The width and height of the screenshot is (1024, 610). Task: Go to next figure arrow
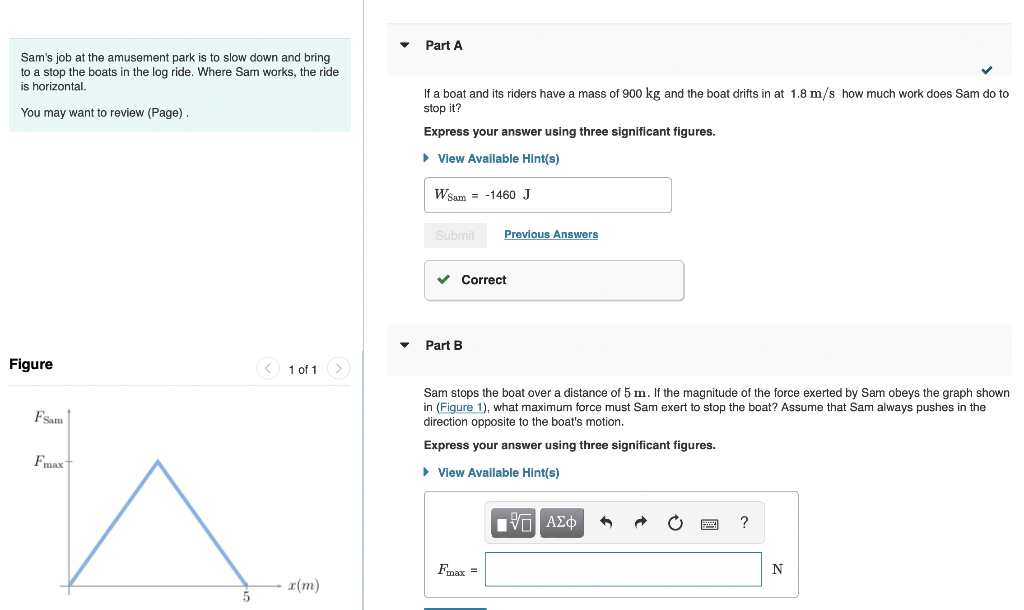coord(338,369)
